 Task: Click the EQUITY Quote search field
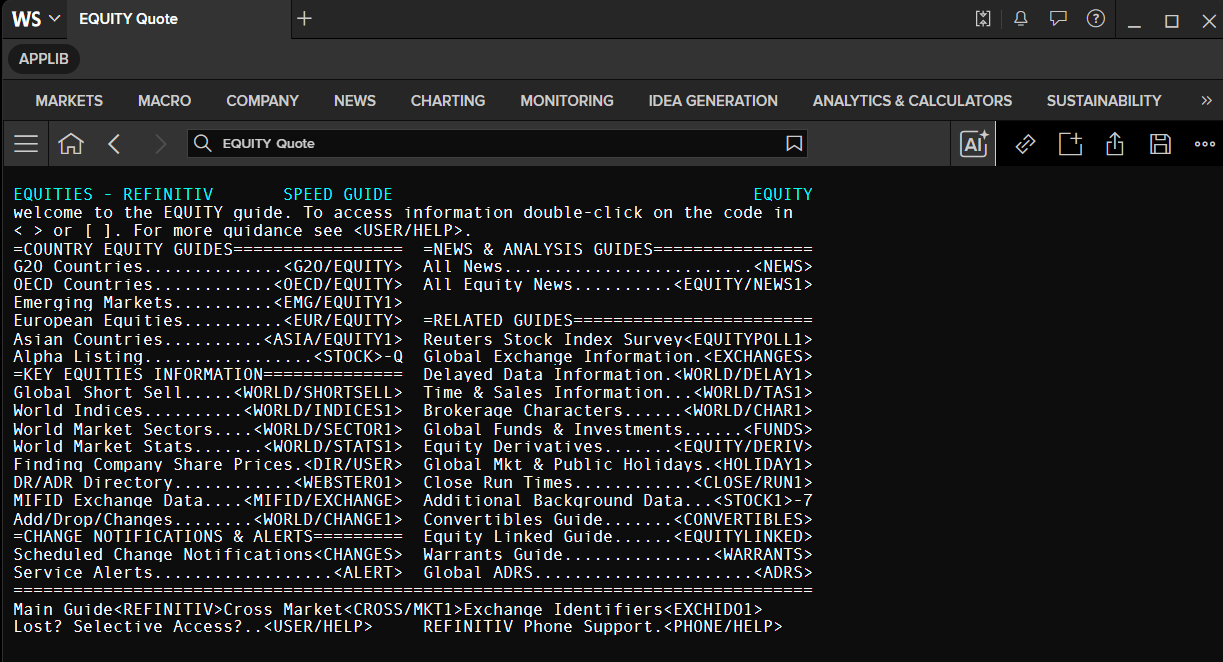pyautogui.click(x=497, y=144)
